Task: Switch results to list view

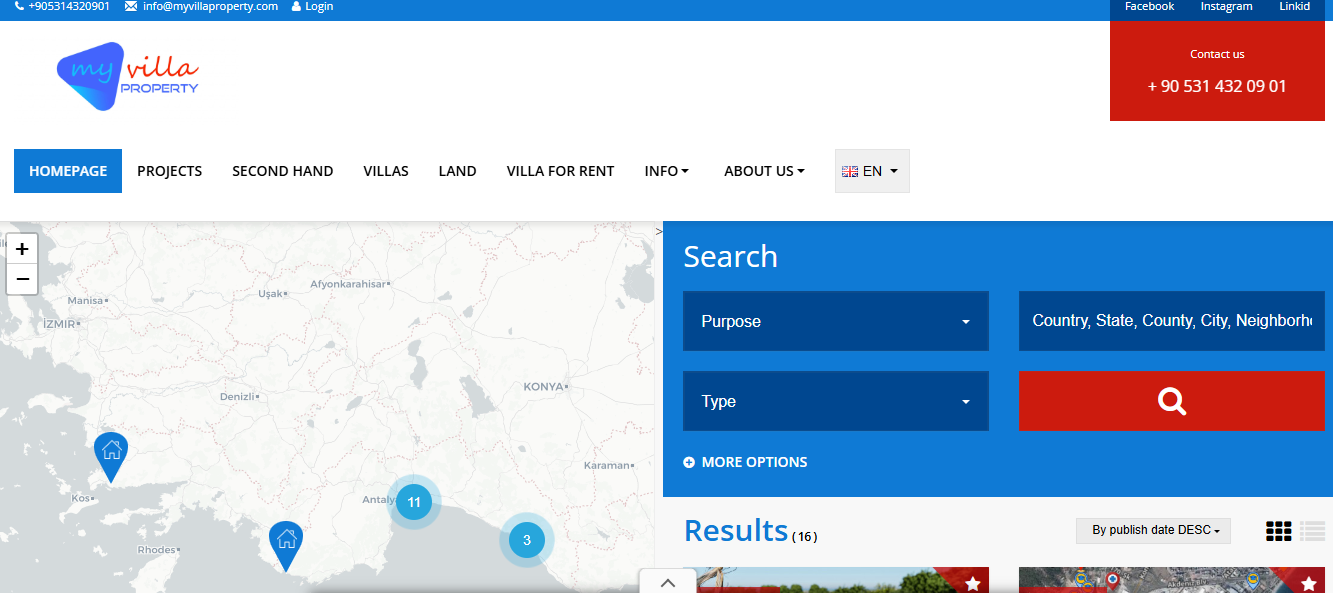Action: tap(1312, 531)
